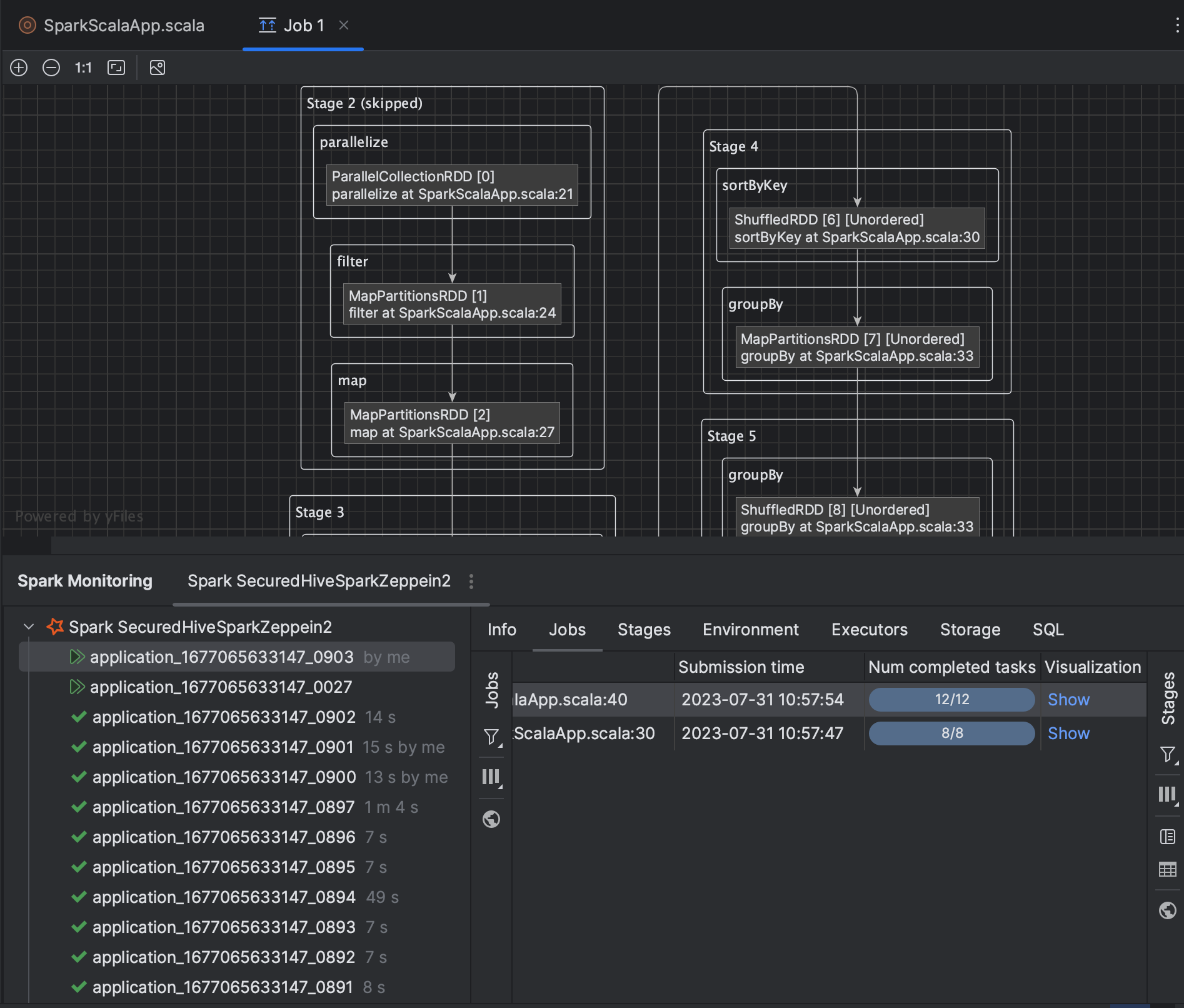
Task: Open the filter jobs icon in the Jobs panel
Action: 491,738
